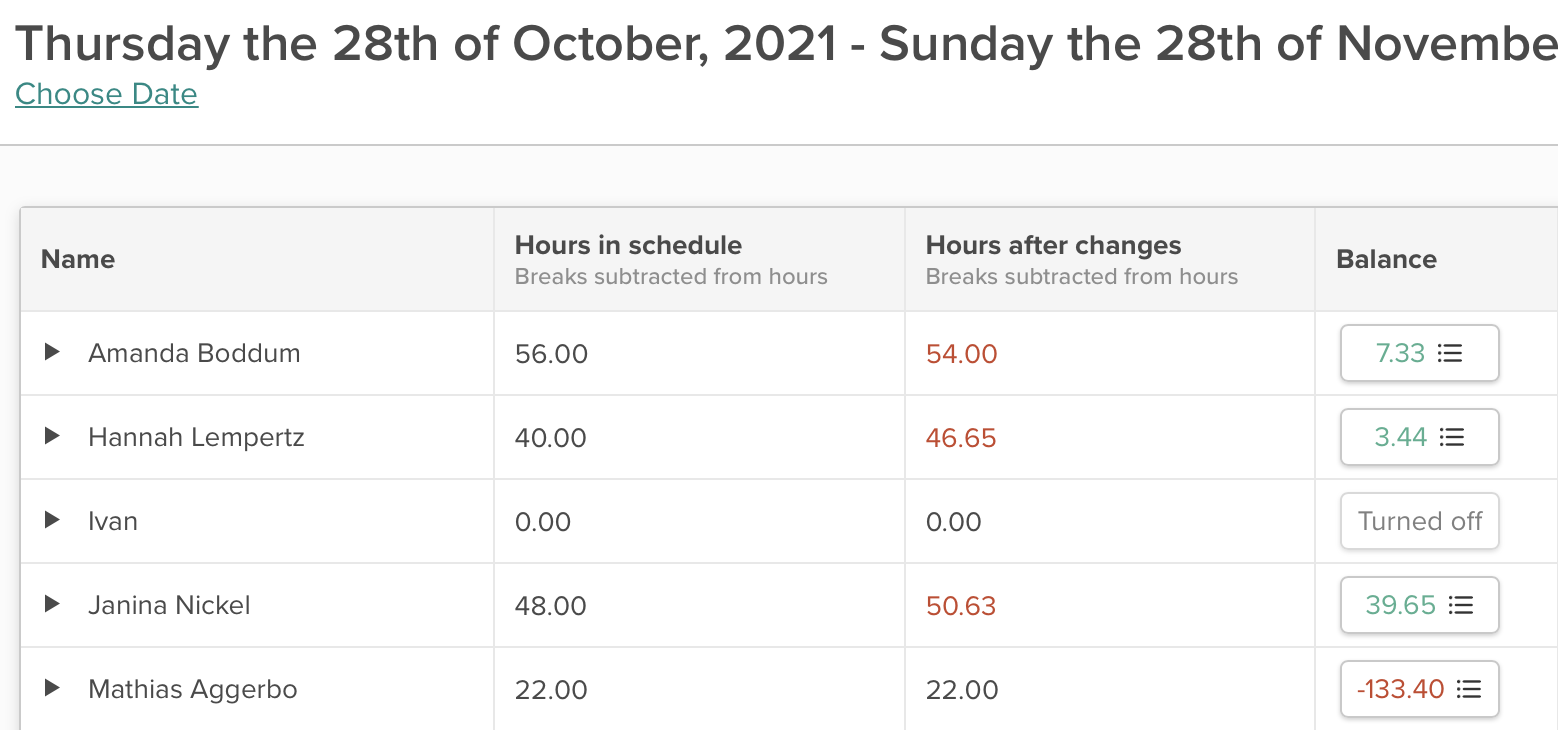The image size is (1558, 730).
Task: Click the Turned off button in Ivan's row
Action: coord(1419,521)
